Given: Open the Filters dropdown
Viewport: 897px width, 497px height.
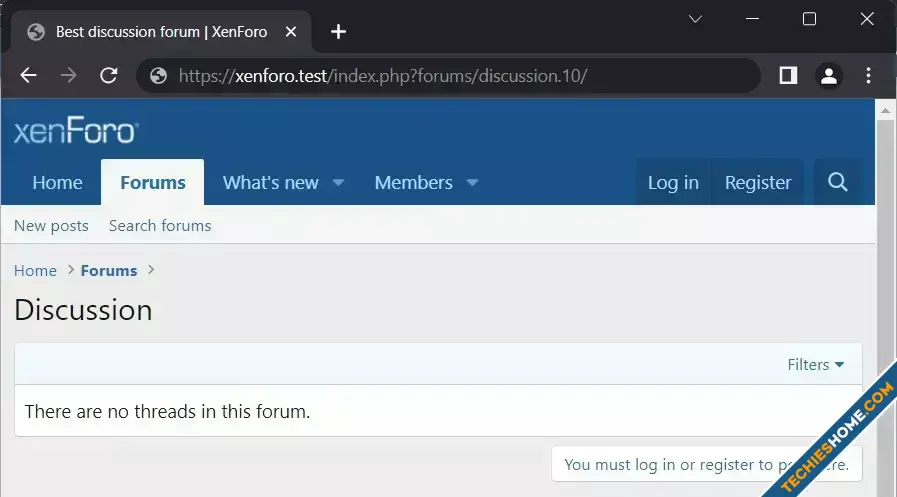Looking at the screenshot, I should tap(815, 364).
